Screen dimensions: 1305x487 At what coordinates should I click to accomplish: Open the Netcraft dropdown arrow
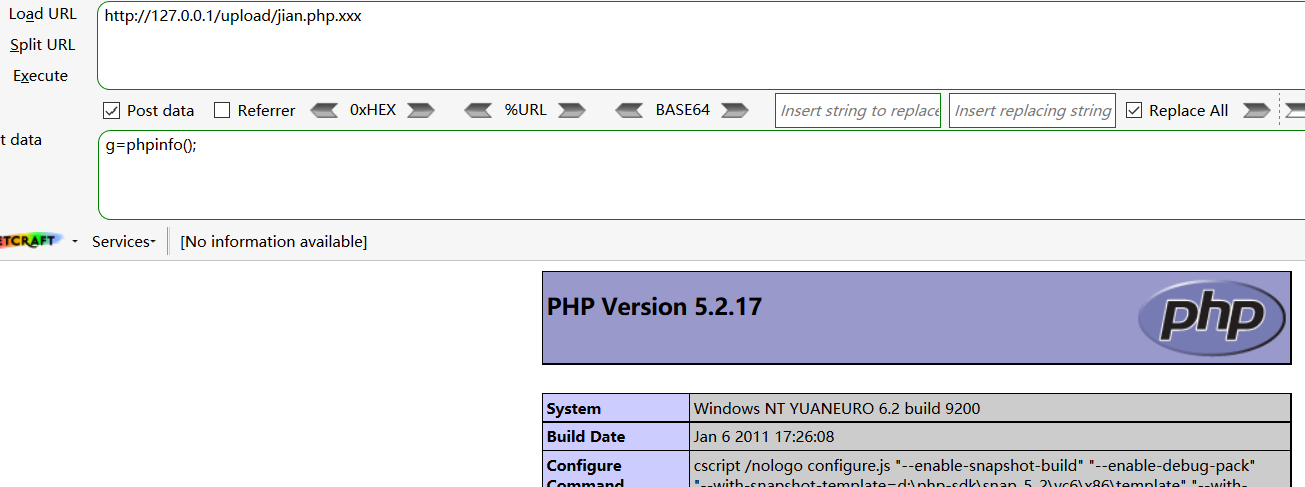[75, 242]
